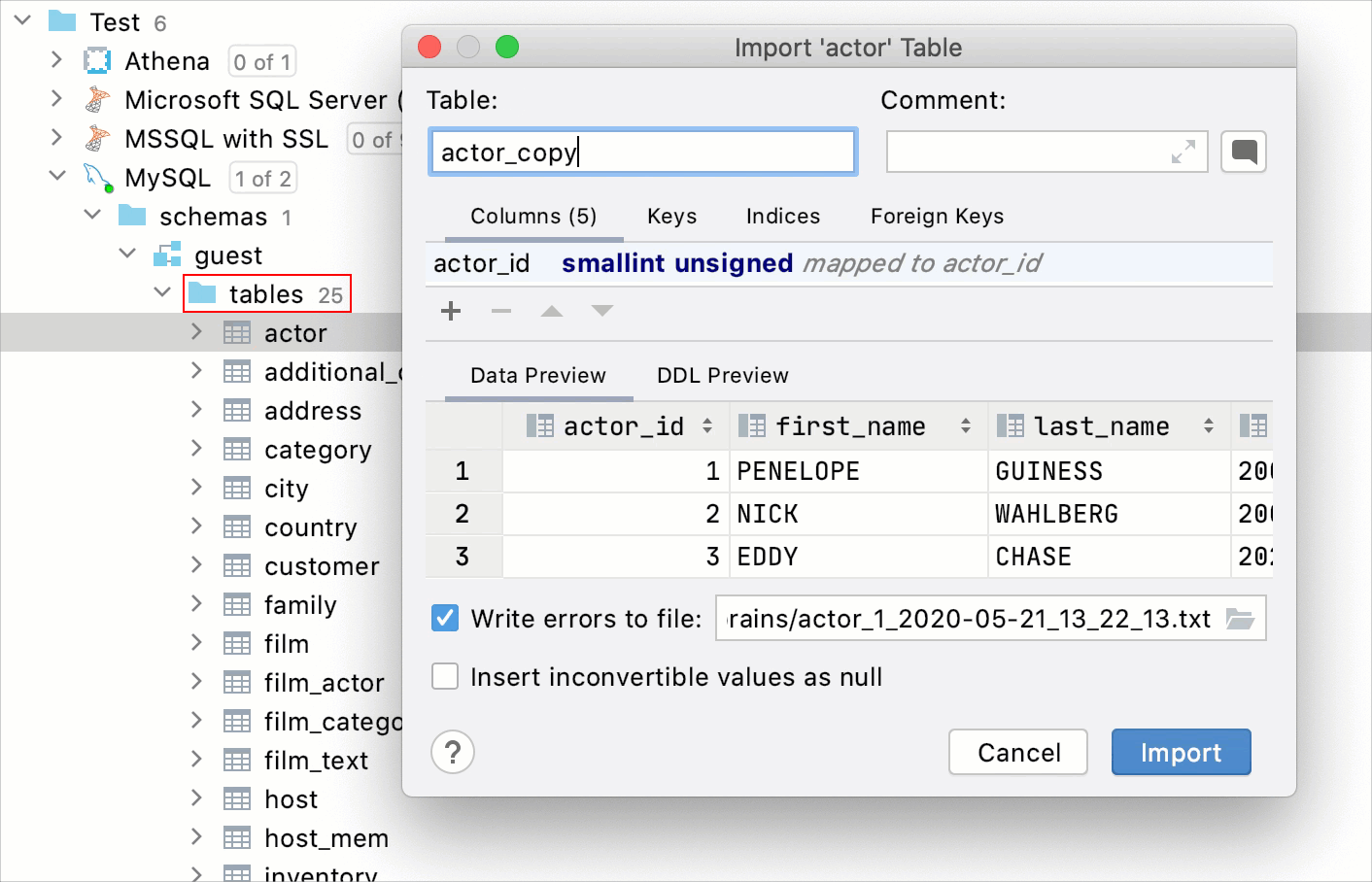1372x882 pixels.
Task: Add a new column with the plus icon
Action: (450, 311)
